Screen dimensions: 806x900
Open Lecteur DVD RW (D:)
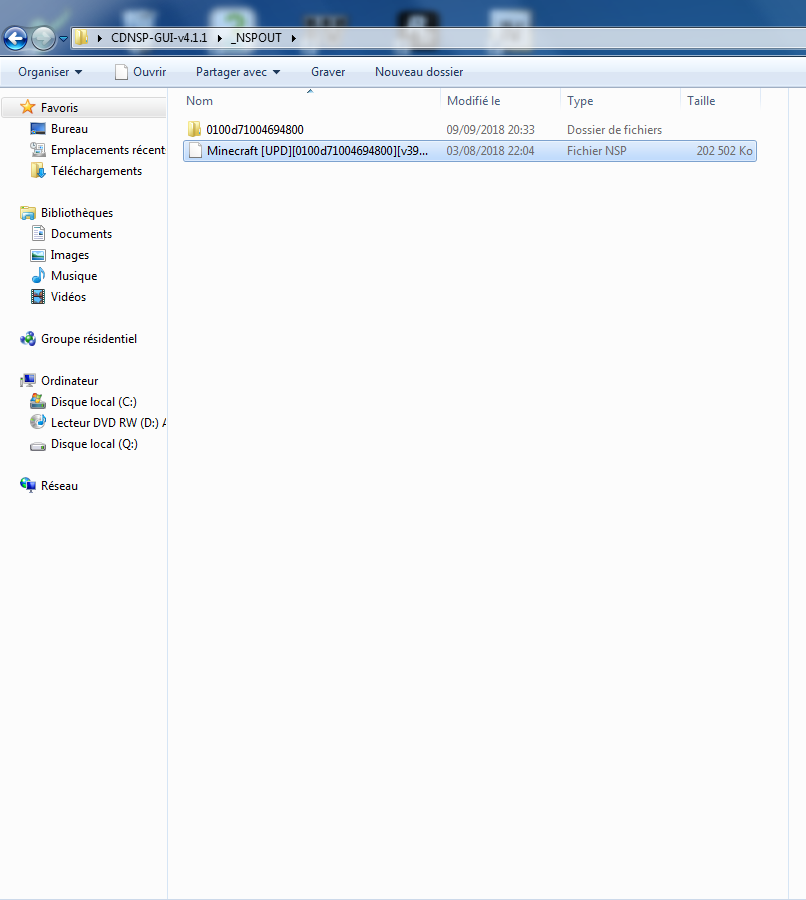point(108,423)
